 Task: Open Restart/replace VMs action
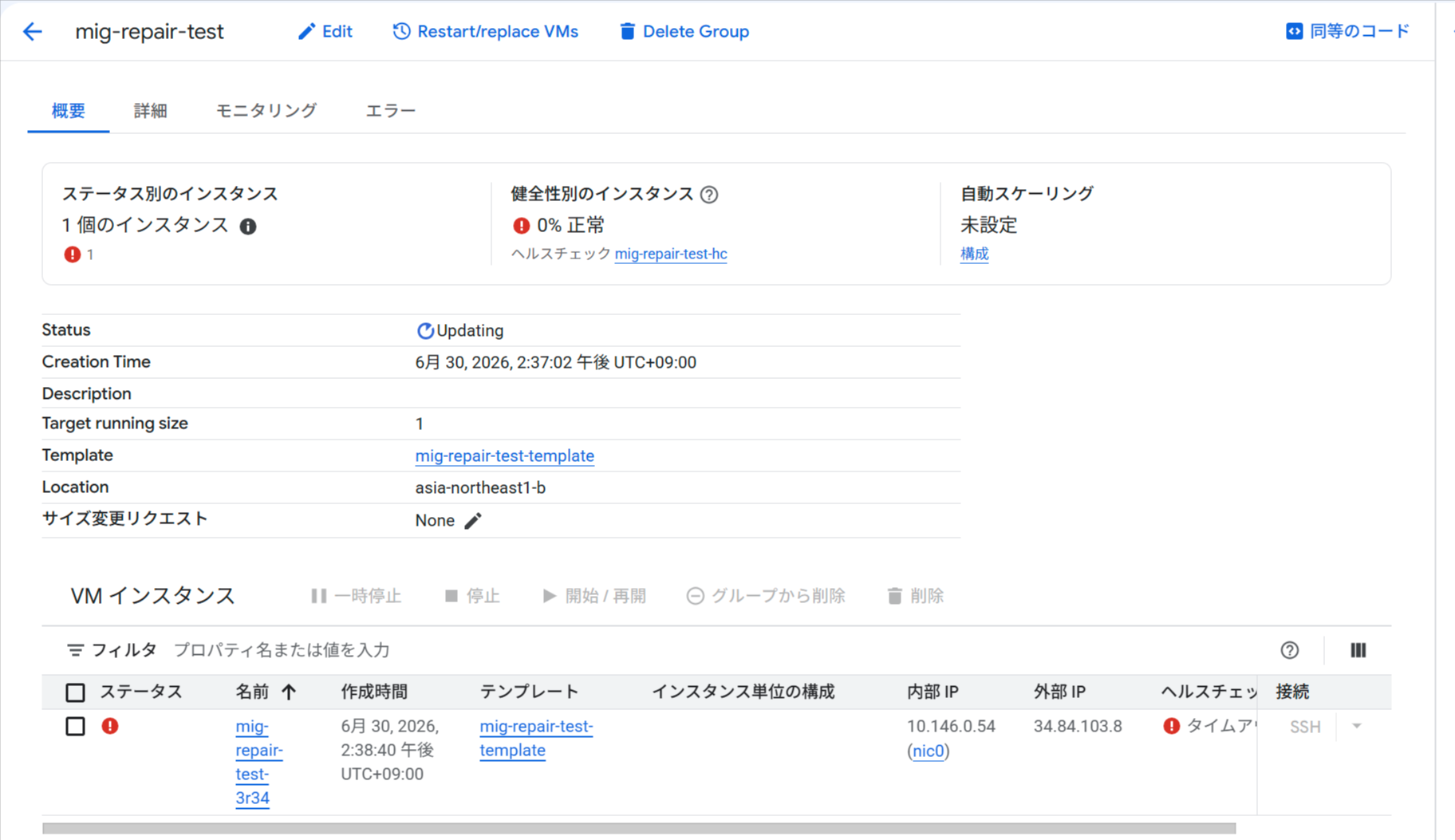pyautogui.click(x=486, y=32)
